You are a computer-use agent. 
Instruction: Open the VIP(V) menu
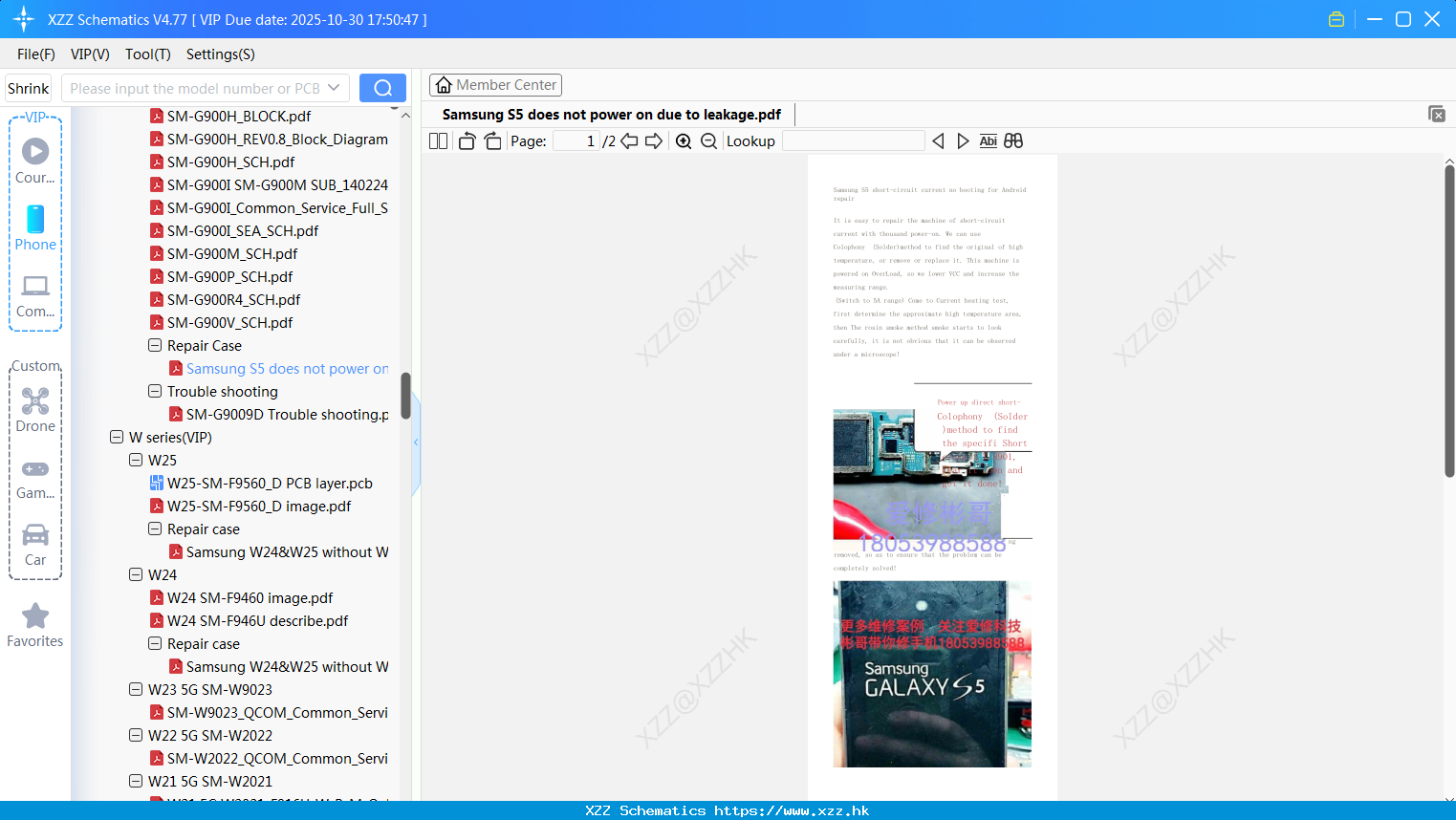90,54
